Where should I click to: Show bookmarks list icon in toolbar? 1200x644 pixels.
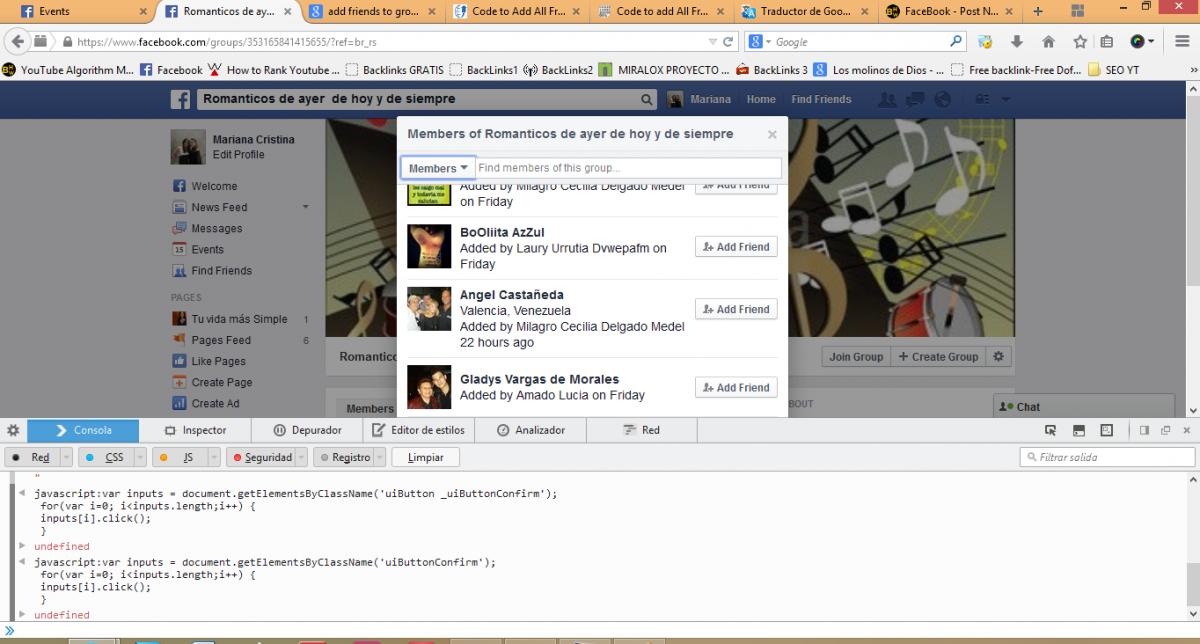(x=1107, y=42)
